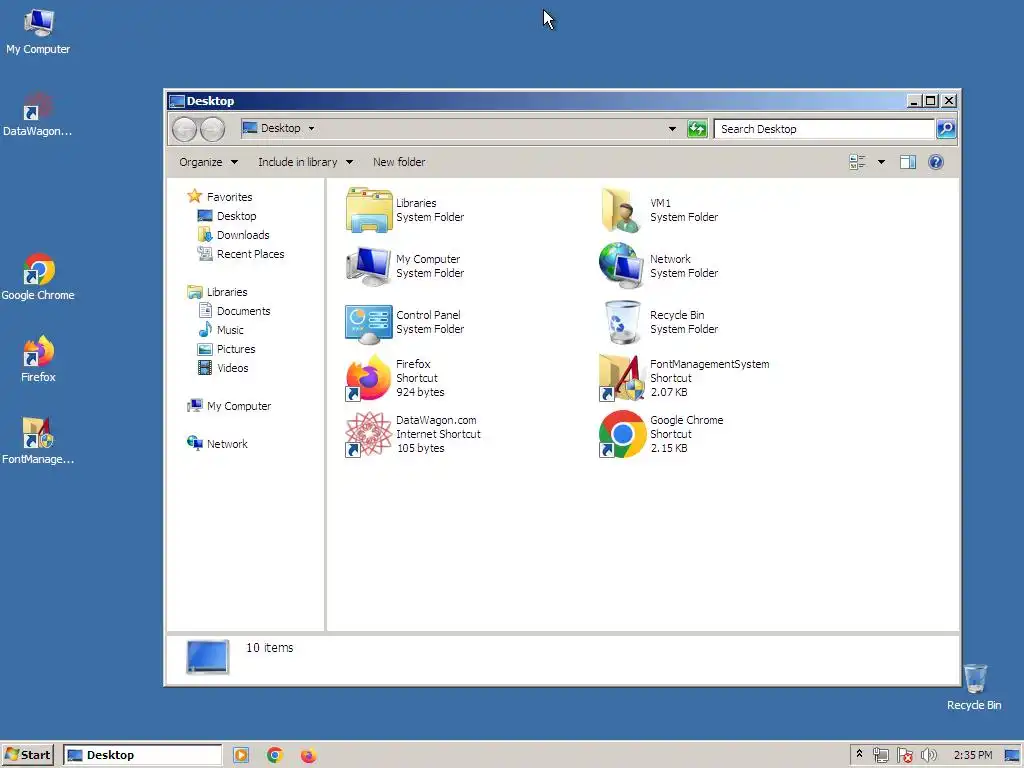
Task: Select Network in the navigation pane
Action: (x=217, y=443)
